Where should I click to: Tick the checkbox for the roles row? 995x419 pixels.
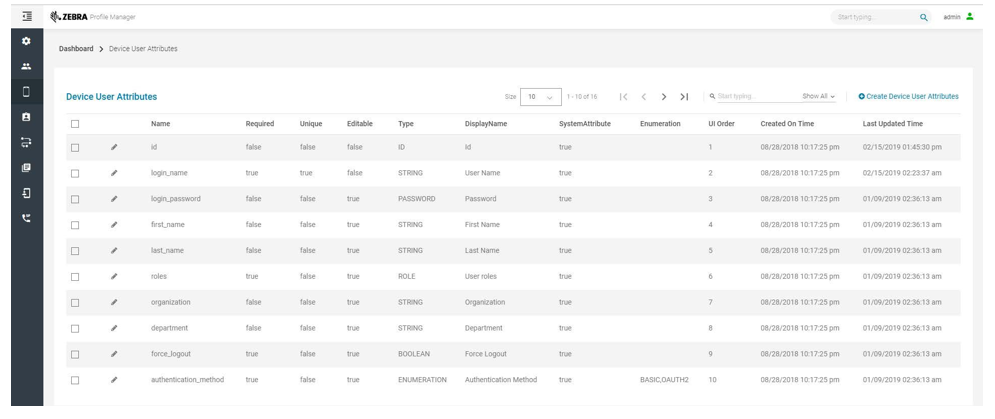pos(74,276)
